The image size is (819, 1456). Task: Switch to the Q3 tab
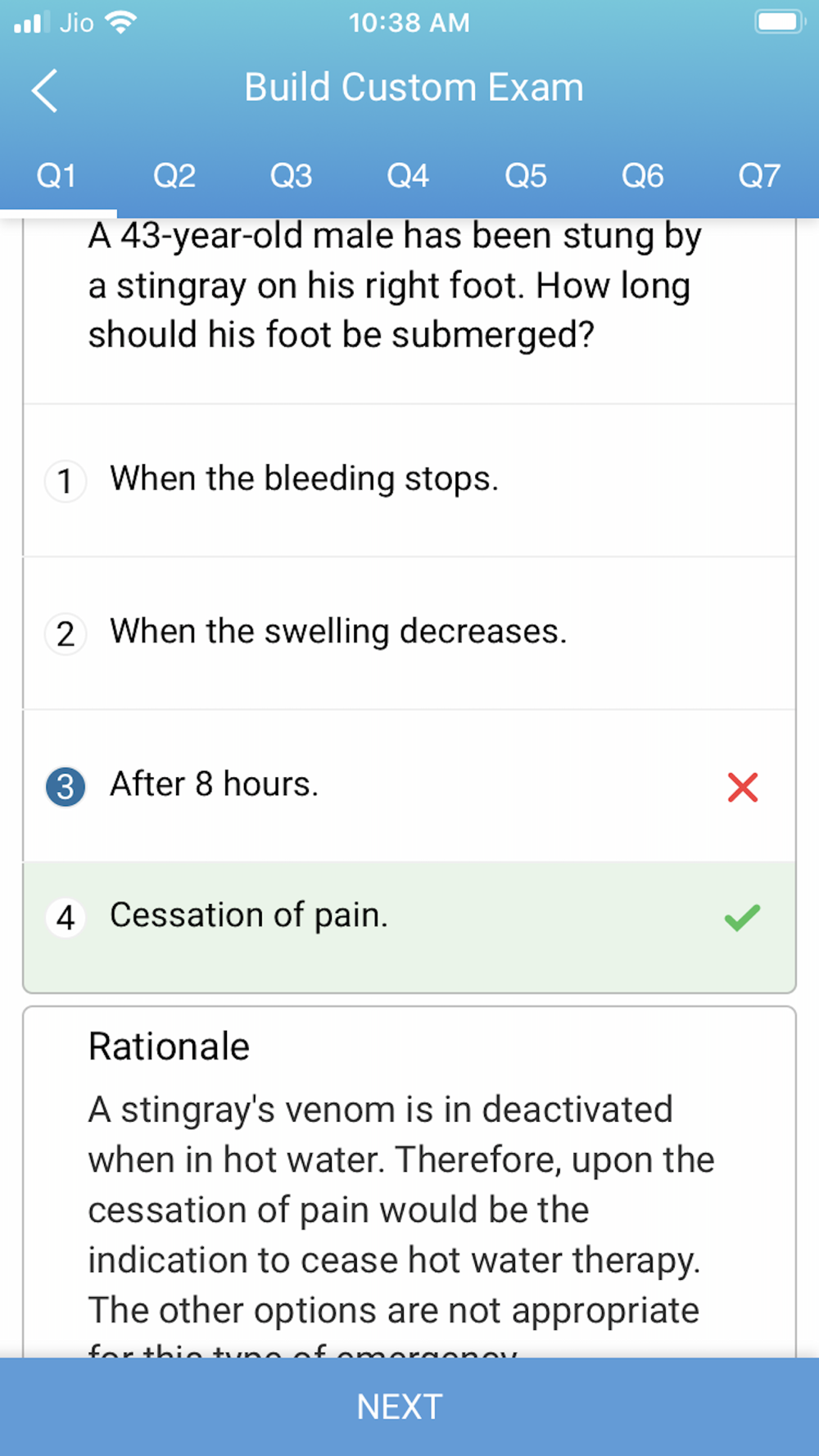pos(292,176)
